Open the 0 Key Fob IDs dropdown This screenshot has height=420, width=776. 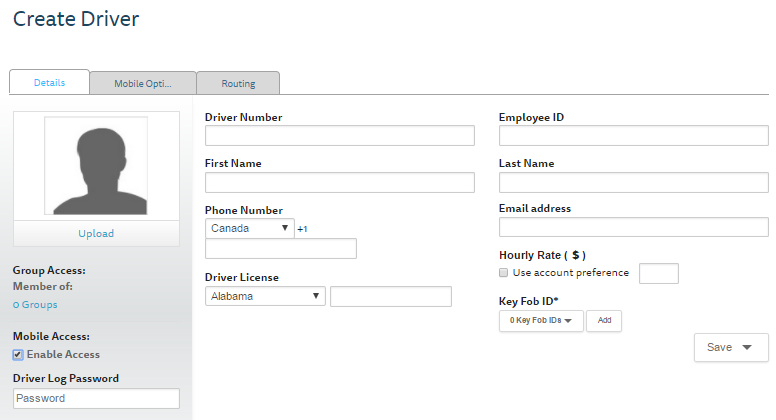click(540, 321)
